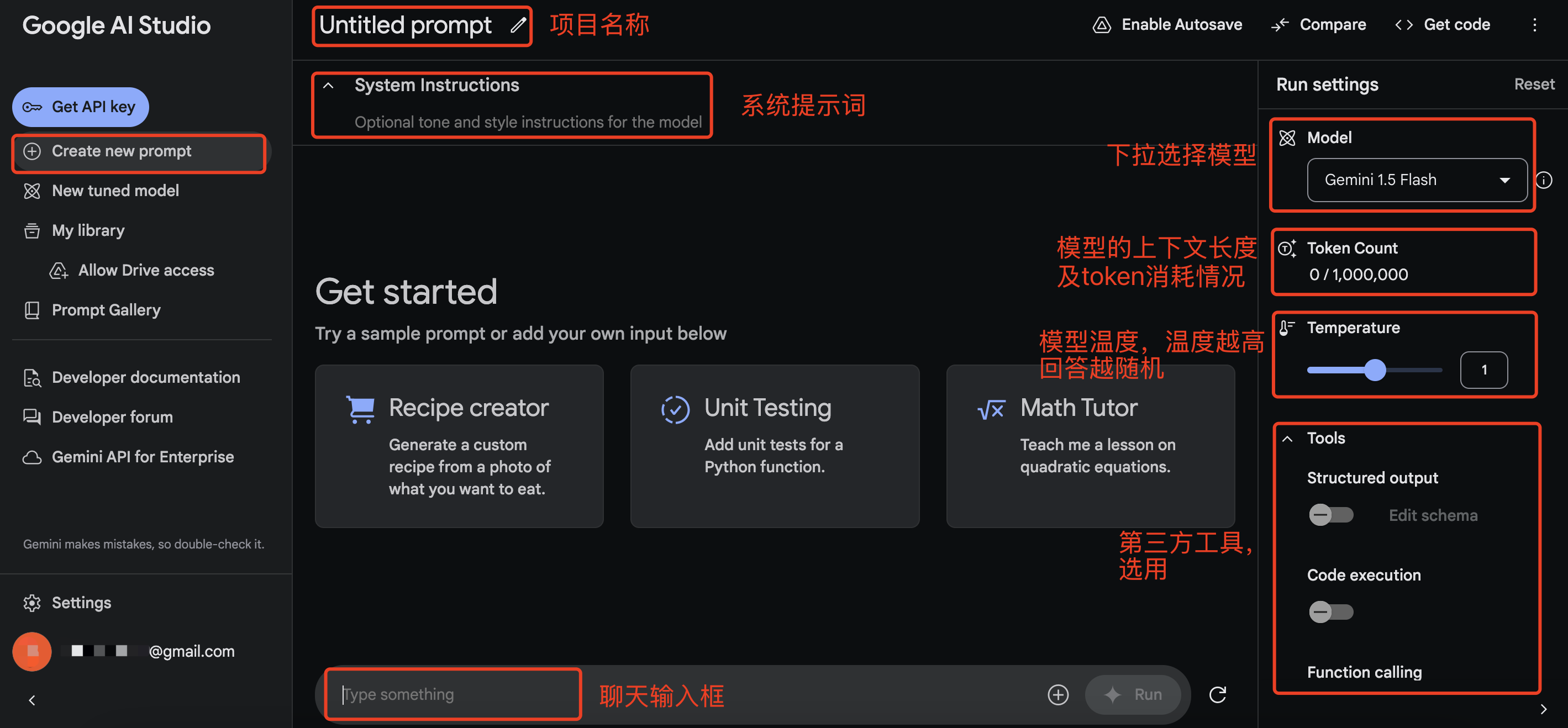Viewport: 1568px width, 728px height.
Task: Click the Get API key button
Action: click(80, 107)
